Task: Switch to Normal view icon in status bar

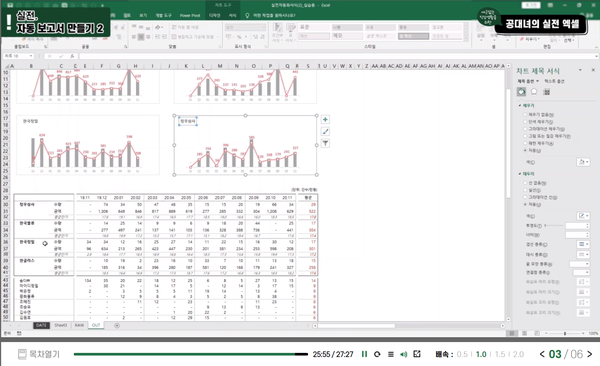Action: (512, 333)
